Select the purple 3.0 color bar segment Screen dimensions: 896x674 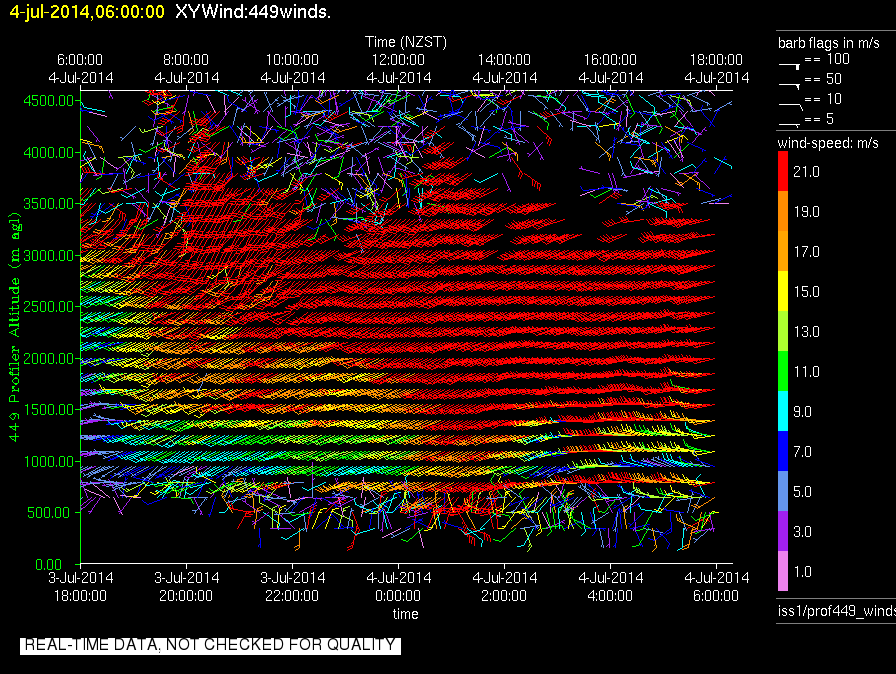[783, 531]
